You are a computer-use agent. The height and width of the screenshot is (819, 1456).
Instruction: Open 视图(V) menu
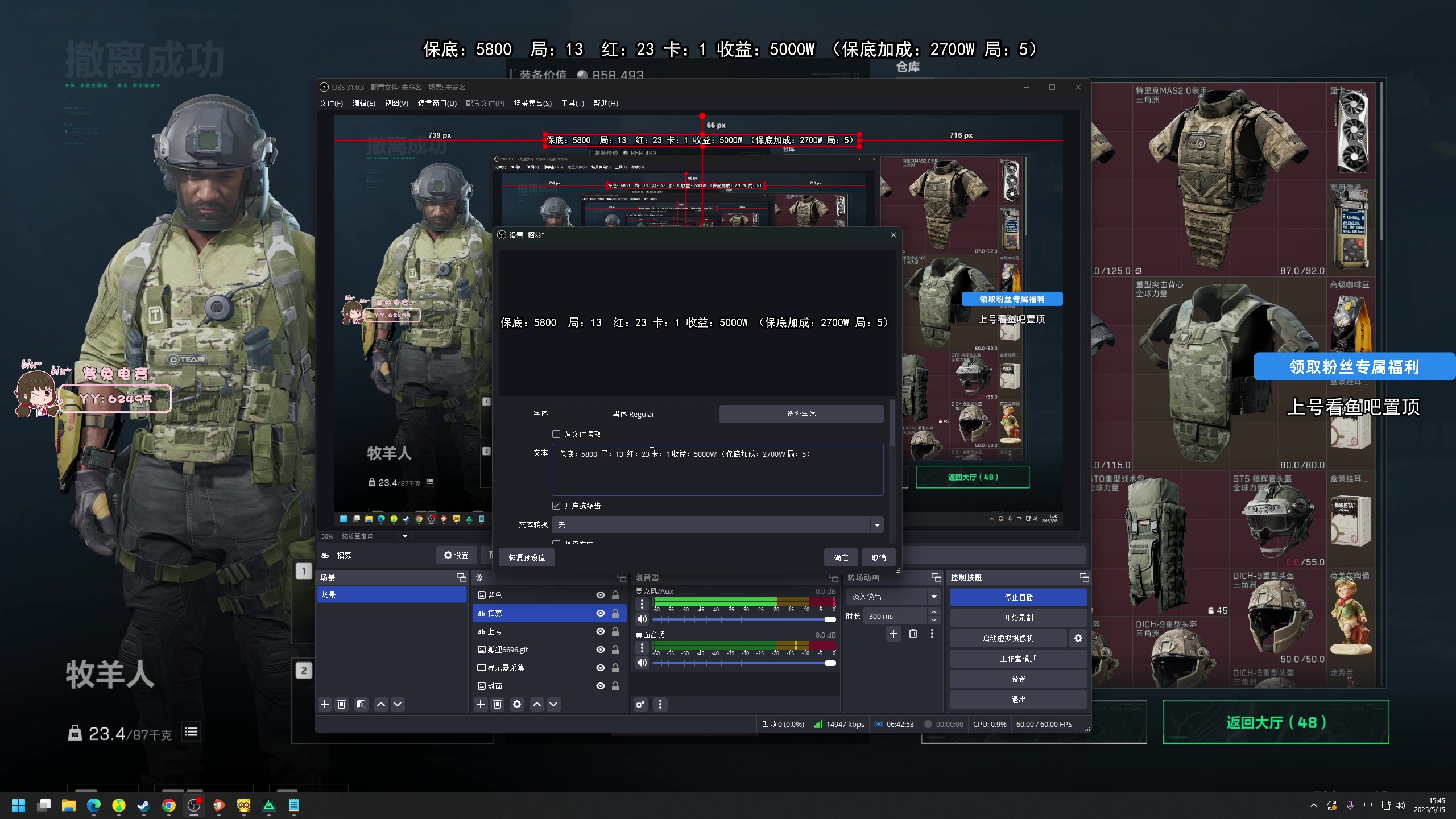click(x=396, y=103)
